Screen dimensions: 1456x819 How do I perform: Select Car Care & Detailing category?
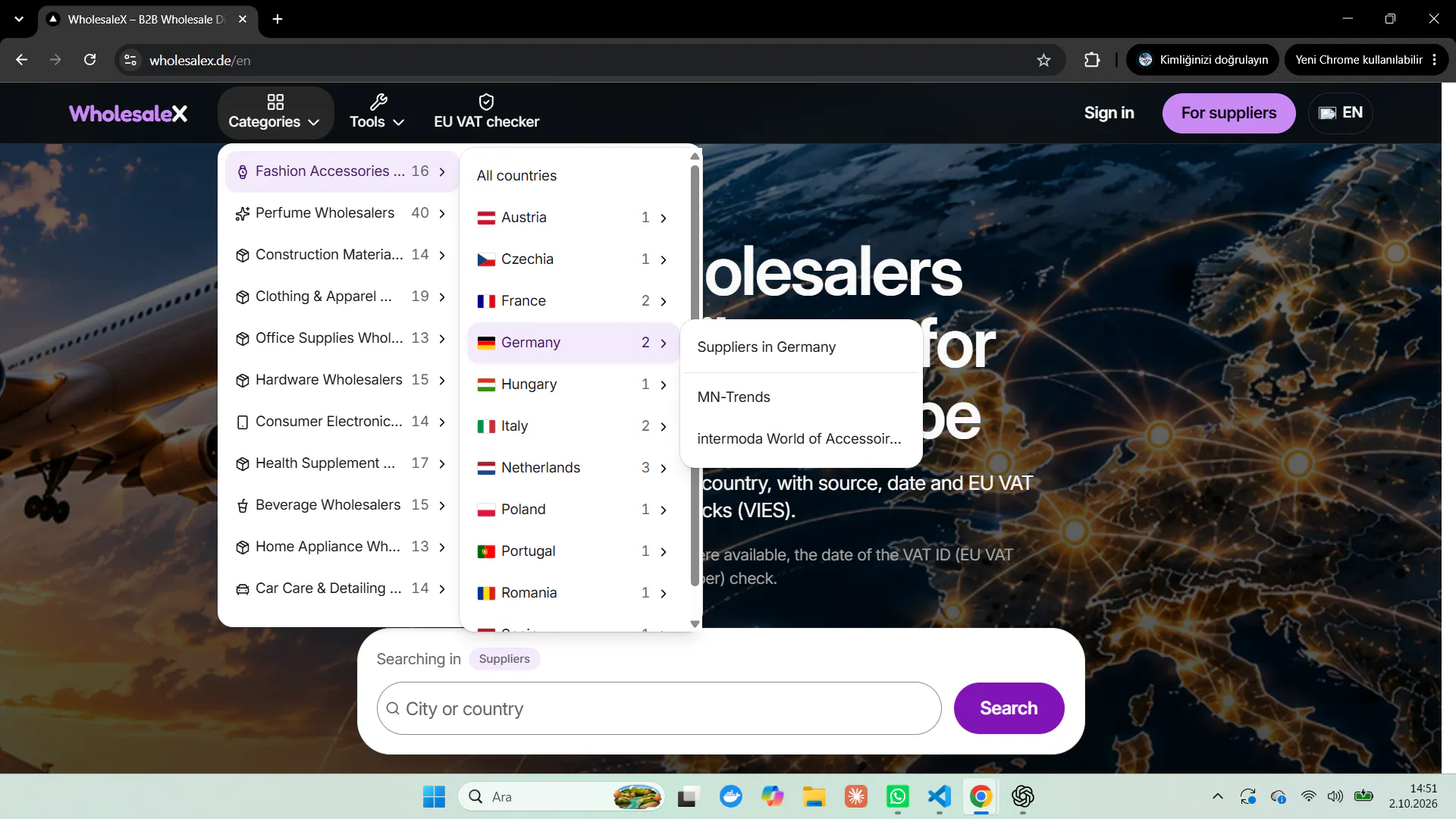click(341, 588)
